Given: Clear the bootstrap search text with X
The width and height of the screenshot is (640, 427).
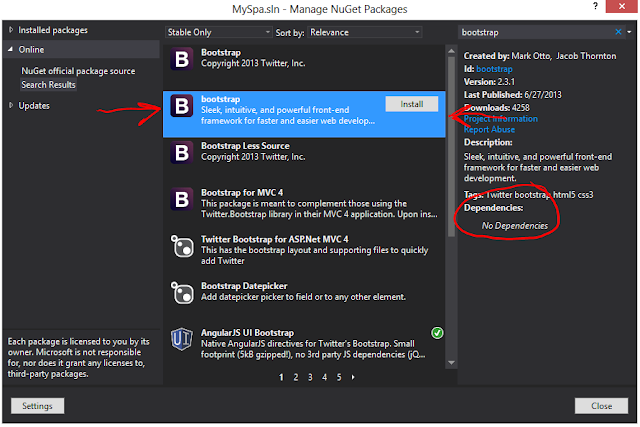Looking at the screenshot, I should 618,32.
